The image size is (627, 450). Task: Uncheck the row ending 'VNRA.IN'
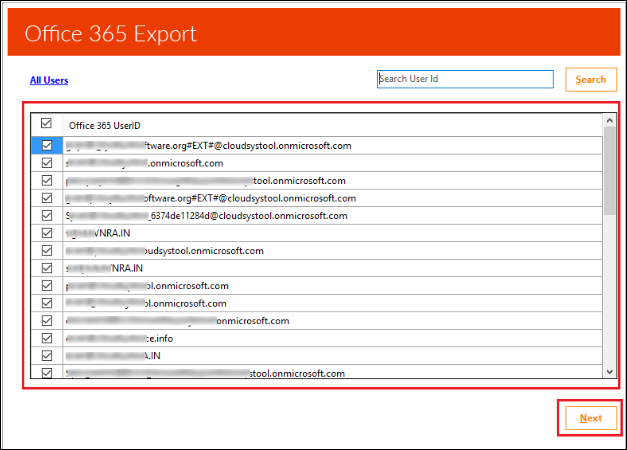pos(47,233)
